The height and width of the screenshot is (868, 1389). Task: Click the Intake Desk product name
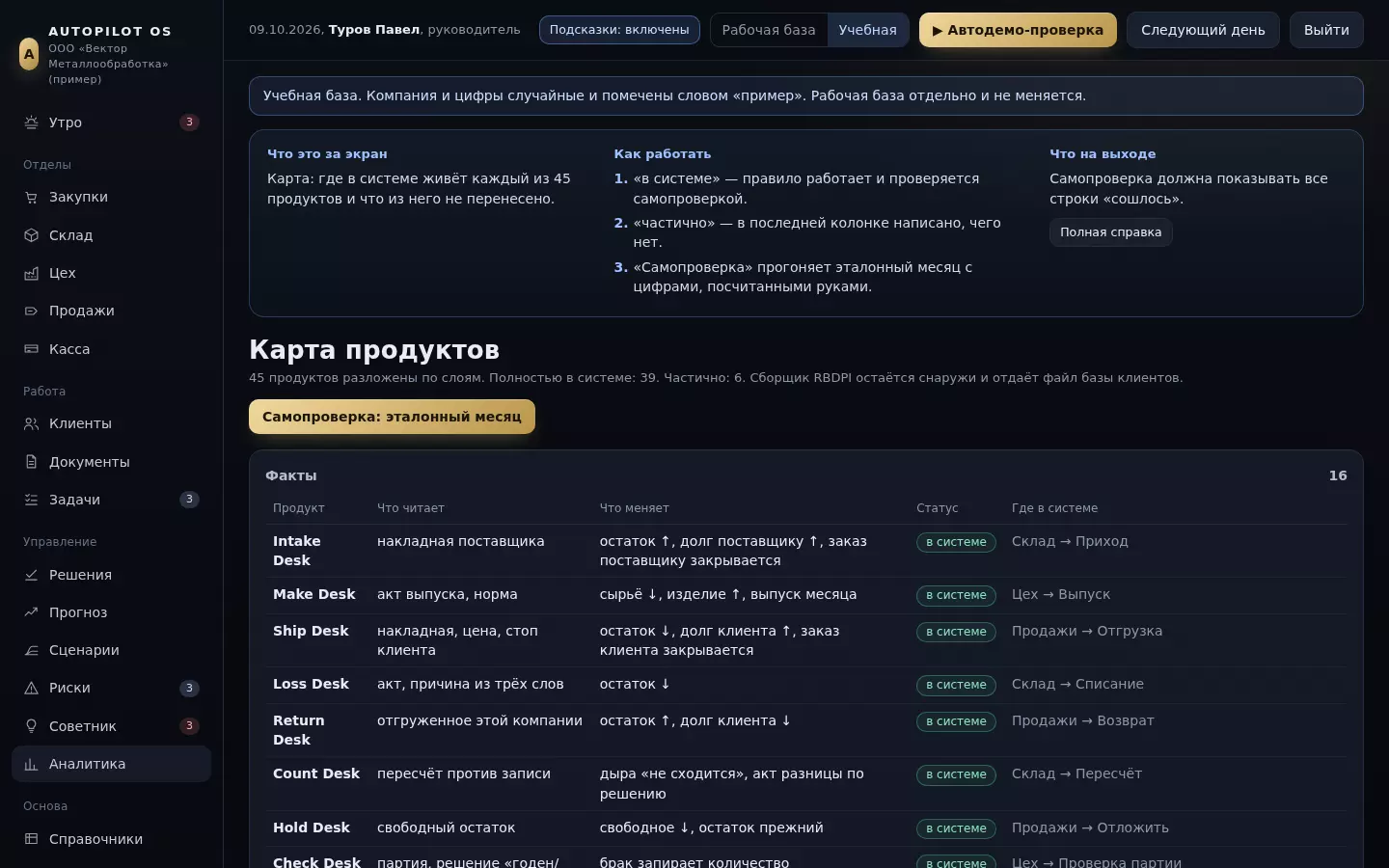pos(297,551)
